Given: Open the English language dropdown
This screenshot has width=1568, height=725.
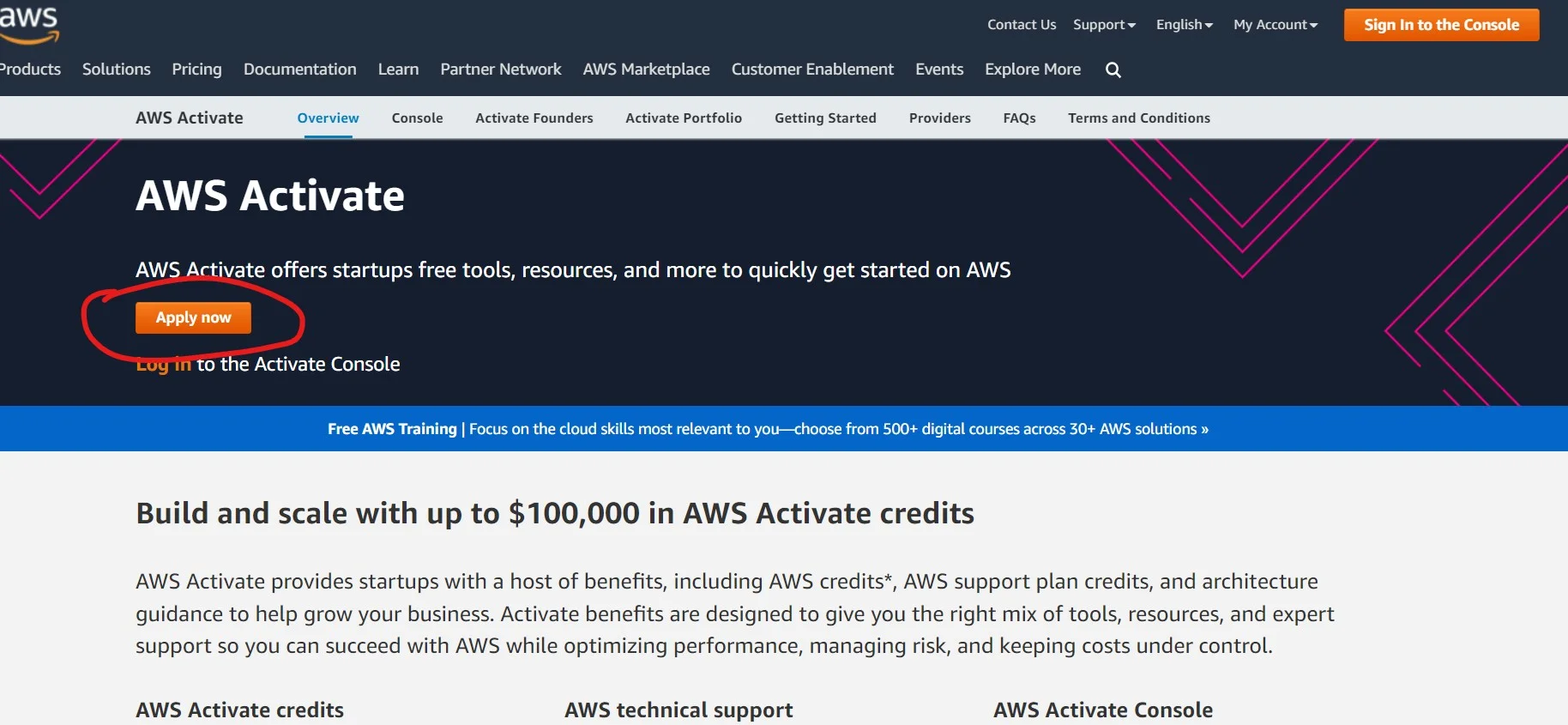Looking at the screenshot, I should point(1184,25).
